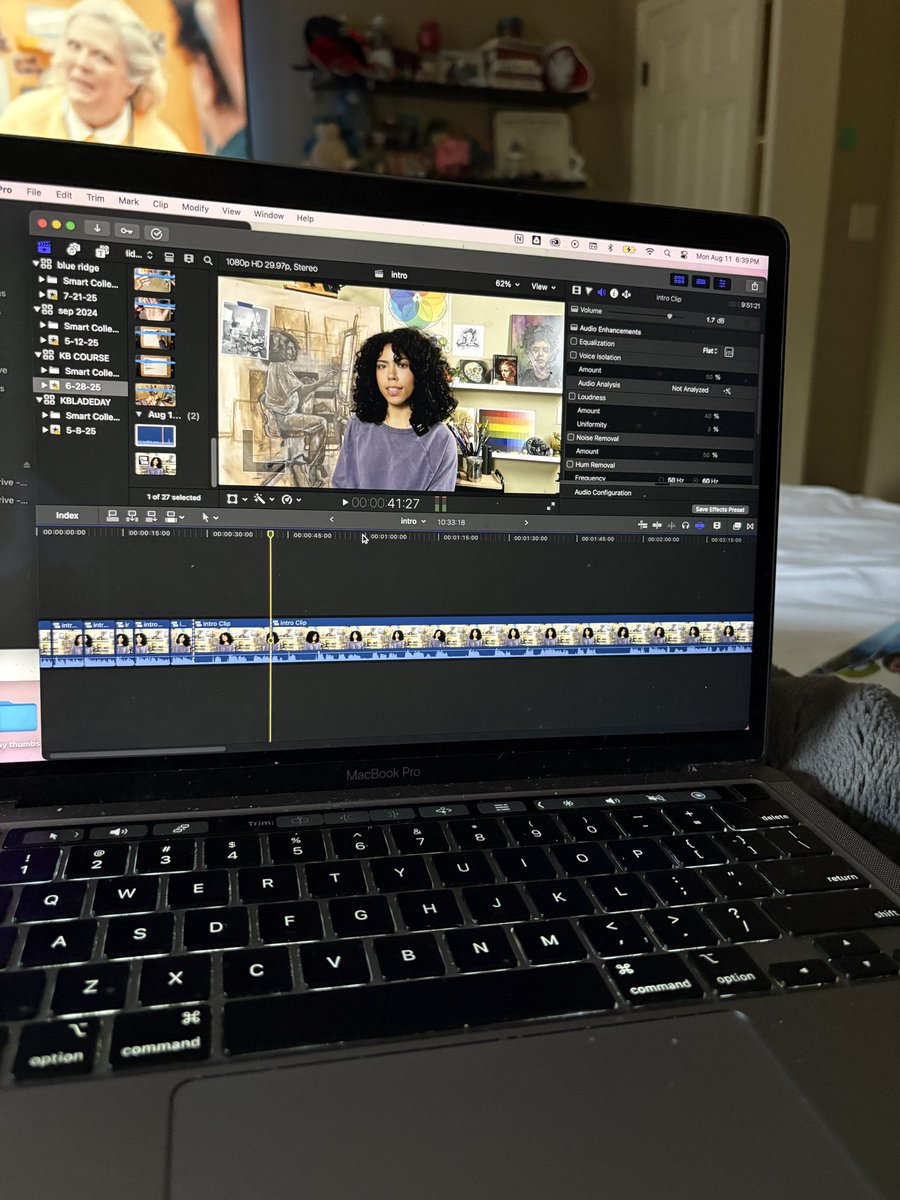
Task: Enable the Loudness checkbox
Action: (572, 397)
